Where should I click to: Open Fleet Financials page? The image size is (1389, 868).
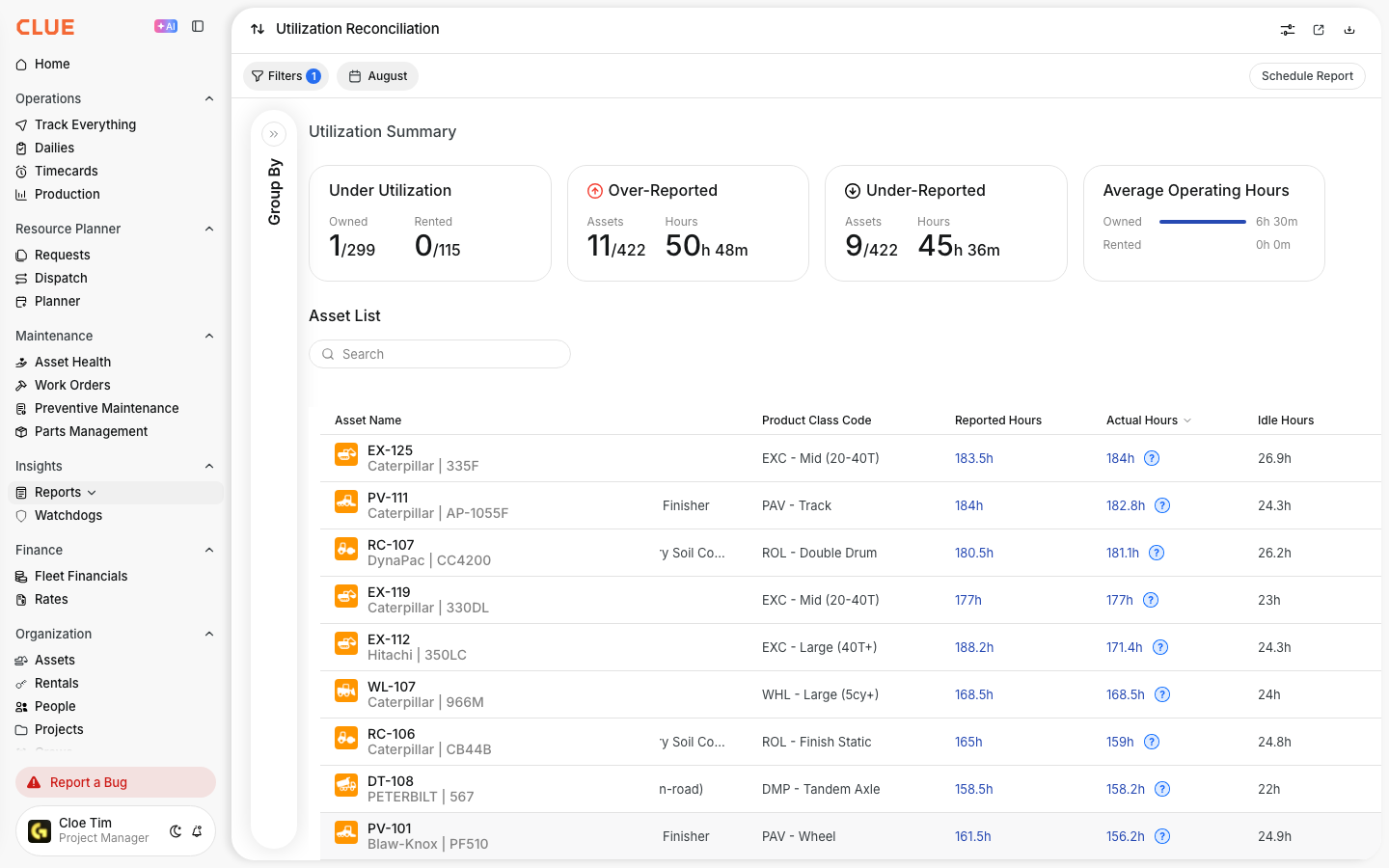tap(81, 576)
